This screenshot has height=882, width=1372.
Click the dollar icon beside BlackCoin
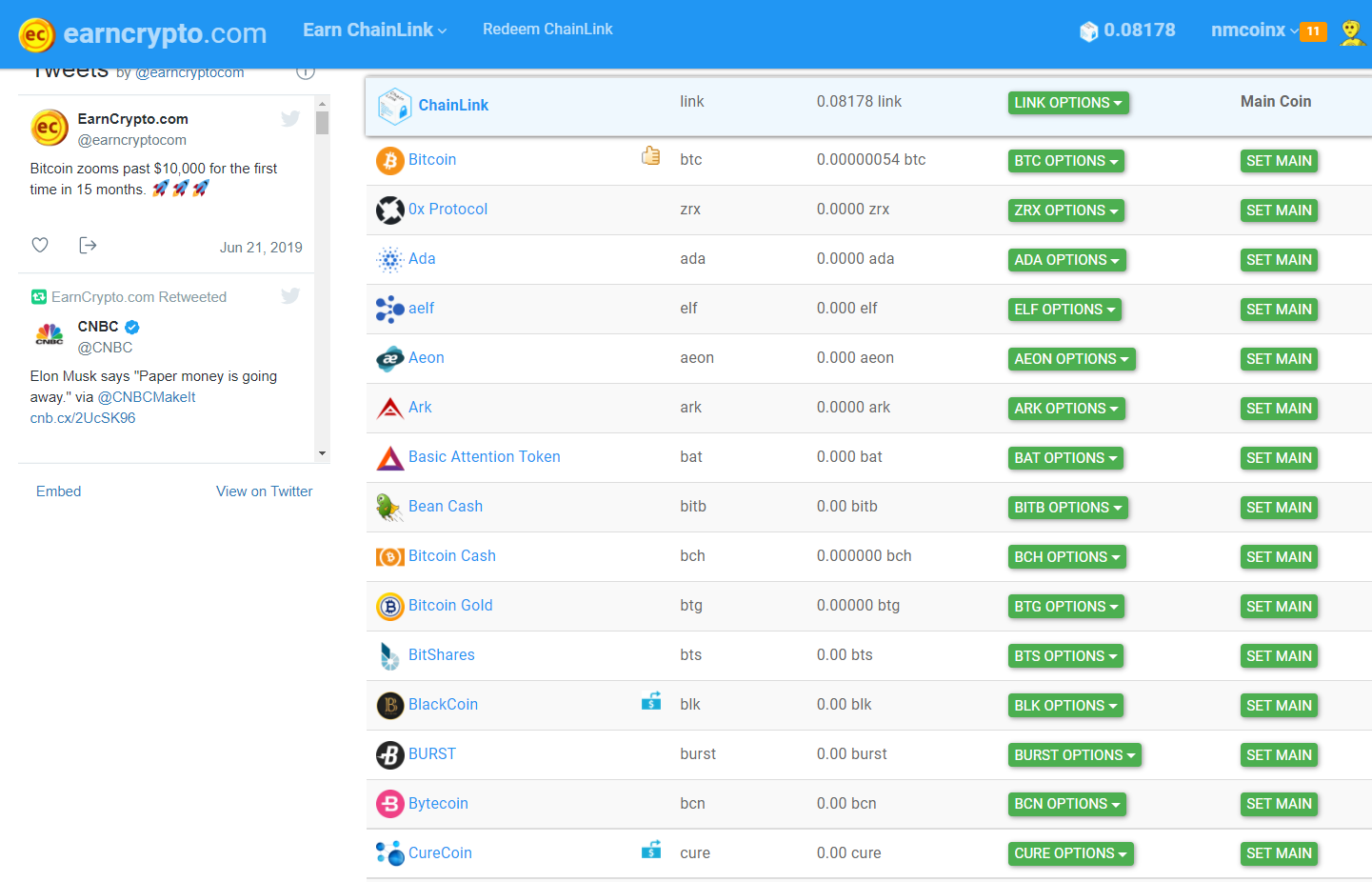(651, 701)
